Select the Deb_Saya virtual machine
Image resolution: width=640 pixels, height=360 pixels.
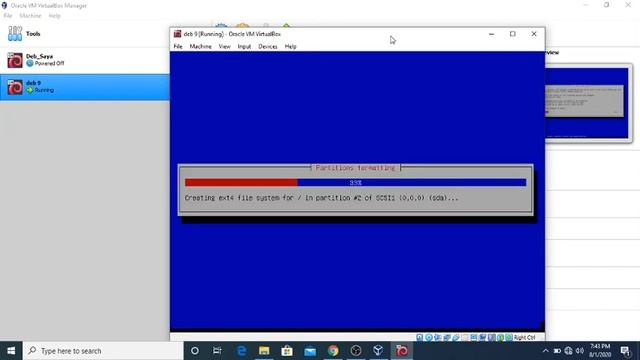84,60
